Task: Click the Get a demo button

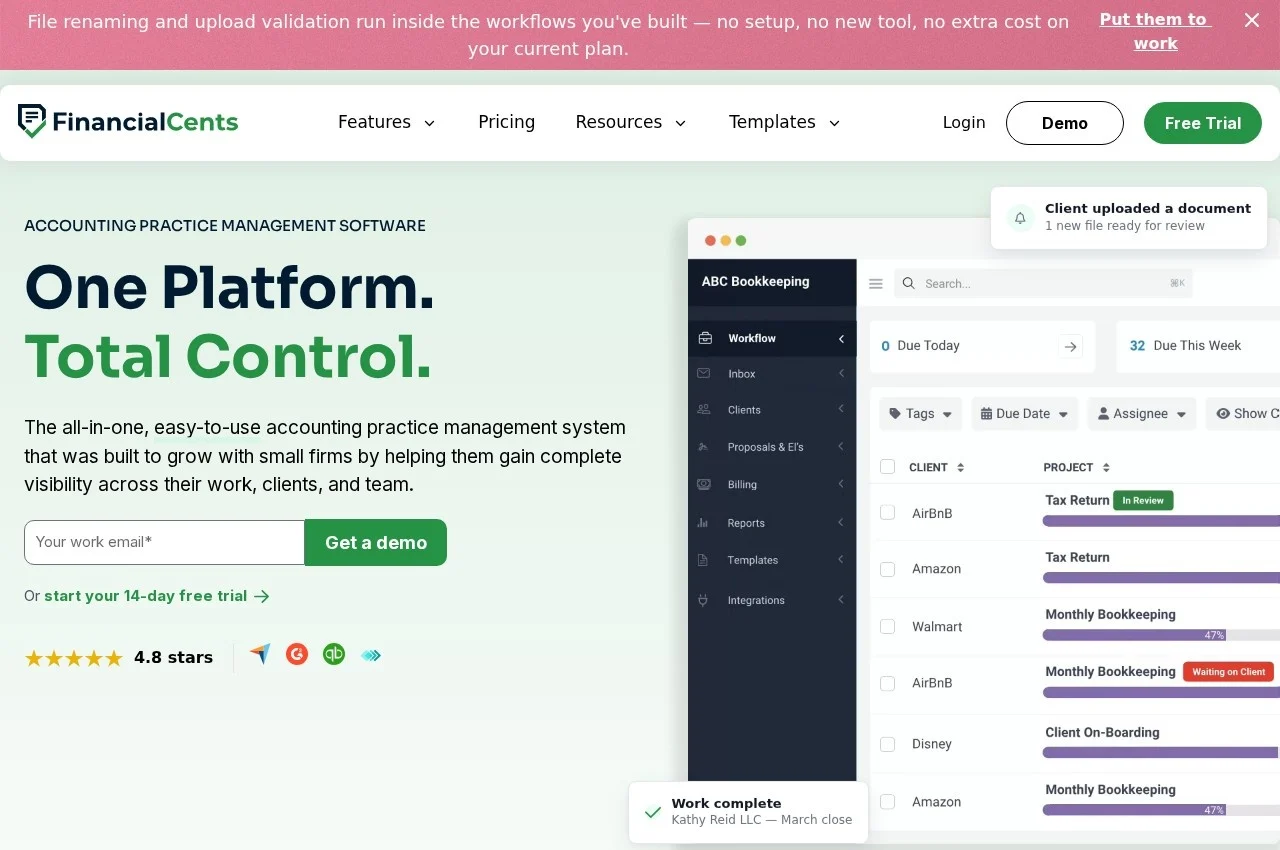Action: (x=376, y=542)
